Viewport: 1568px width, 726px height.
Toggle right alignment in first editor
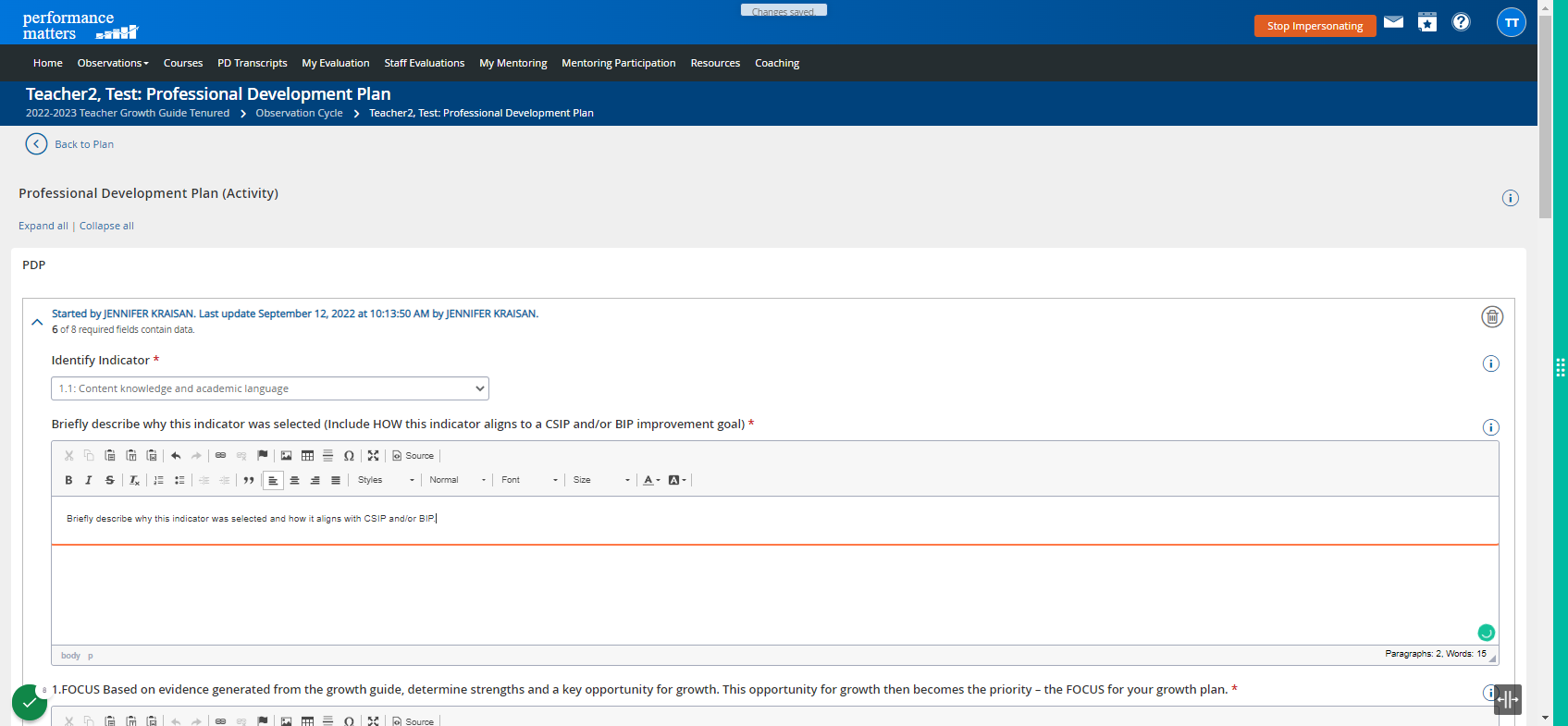tap(315, 480)
